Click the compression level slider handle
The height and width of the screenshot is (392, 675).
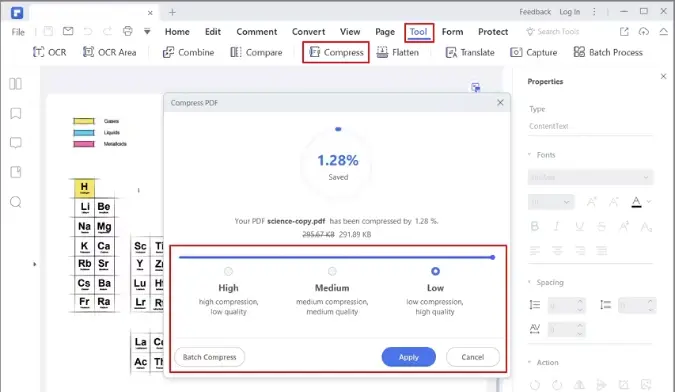(492, 257)
